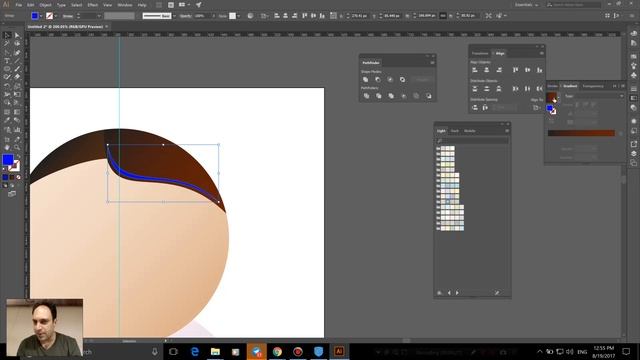
Task: Select the Type tool
Action: (x=7, y=61)
